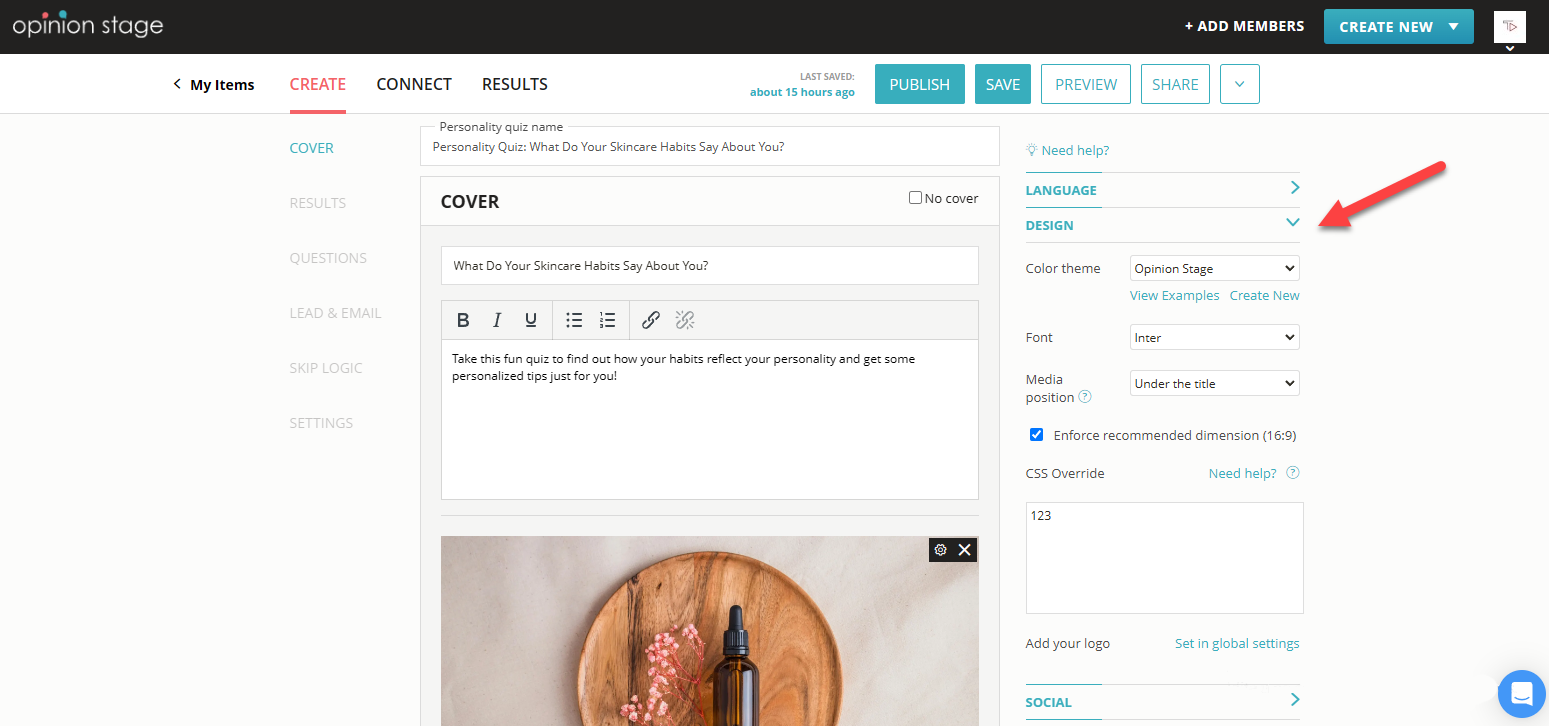Collapse the DESIGN section
This screenshot has width=1549, height=726.
click(x=1293, y=222)
